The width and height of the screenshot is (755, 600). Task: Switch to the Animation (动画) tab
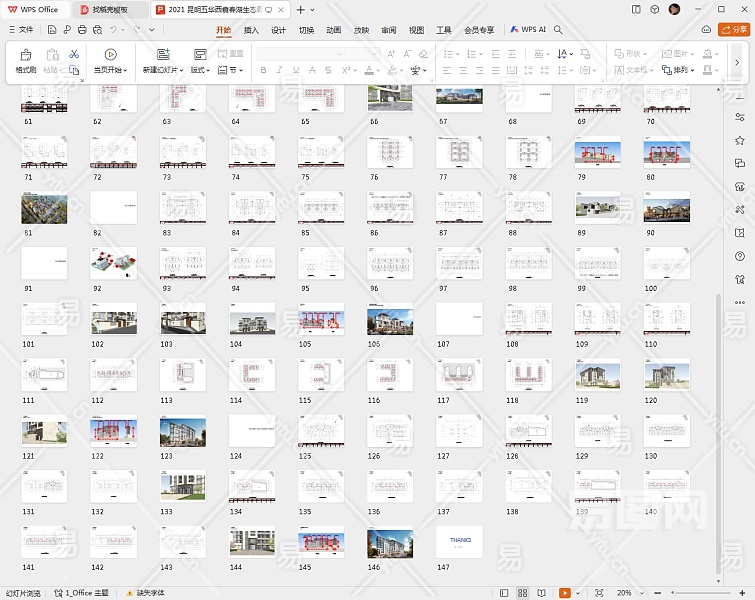[333, 30]
